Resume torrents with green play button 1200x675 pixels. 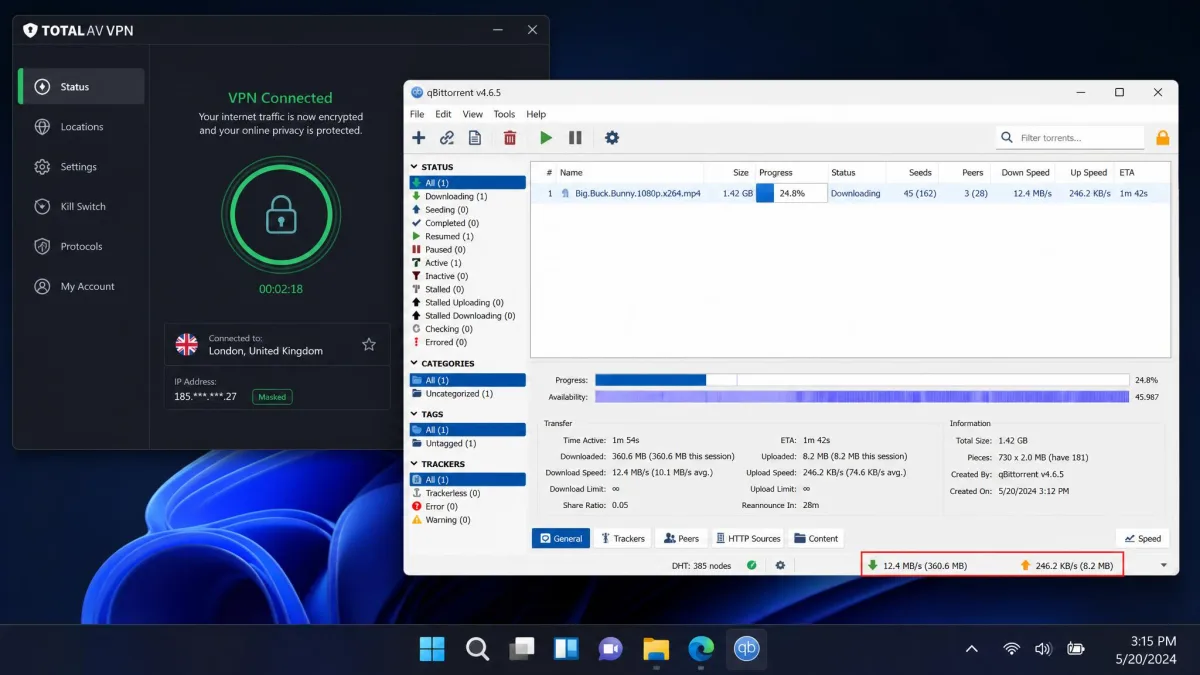pyautogui.click(x=545, y=138)
